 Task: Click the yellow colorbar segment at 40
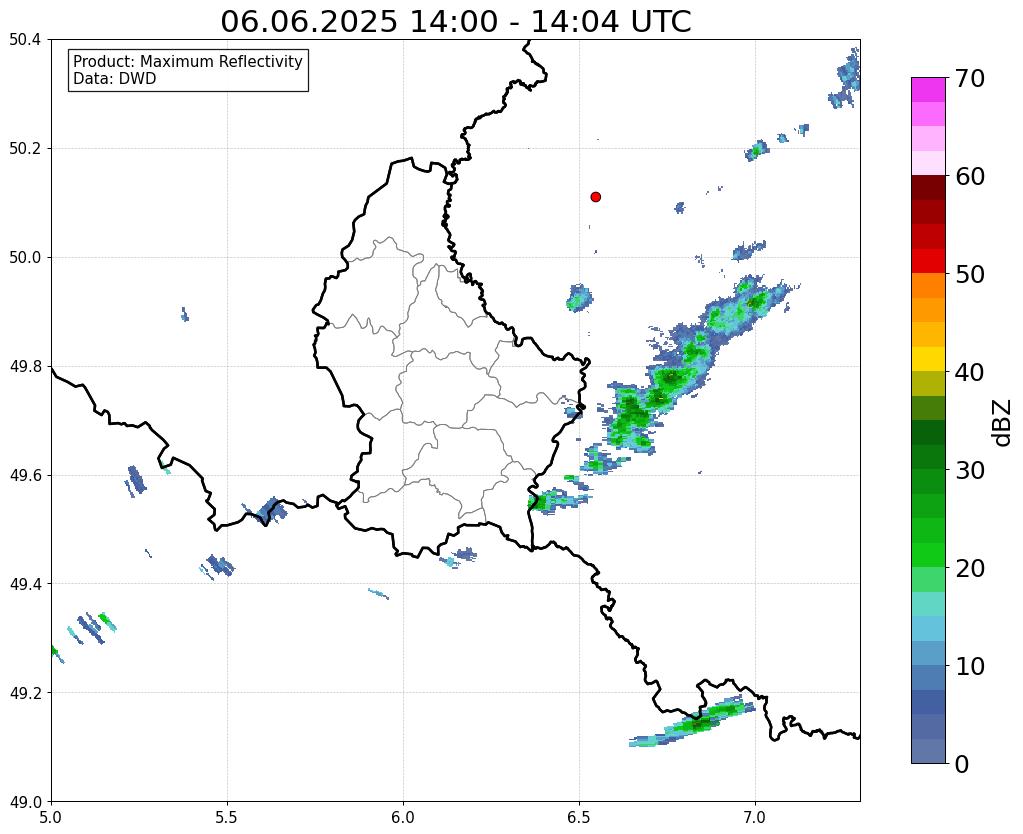click(x=928, y=359)
